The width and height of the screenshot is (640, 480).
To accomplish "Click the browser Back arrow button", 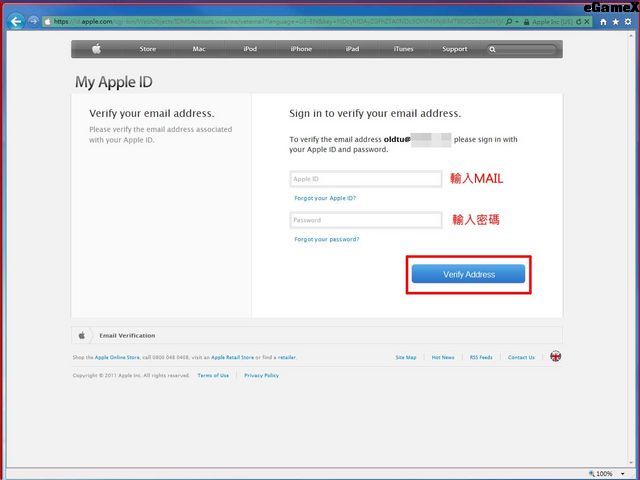I will click(16, 21).
